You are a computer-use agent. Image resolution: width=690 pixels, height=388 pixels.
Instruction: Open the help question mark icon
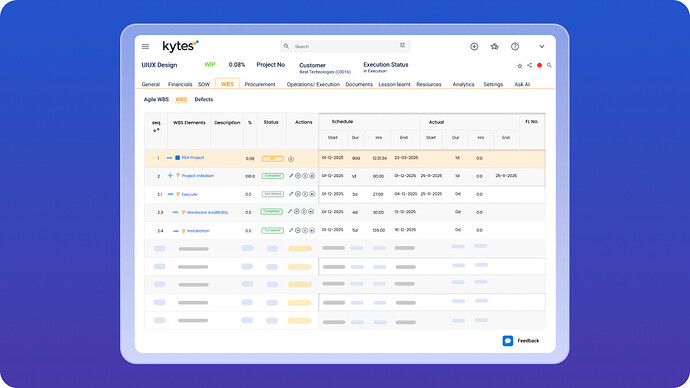click(515, 46)
